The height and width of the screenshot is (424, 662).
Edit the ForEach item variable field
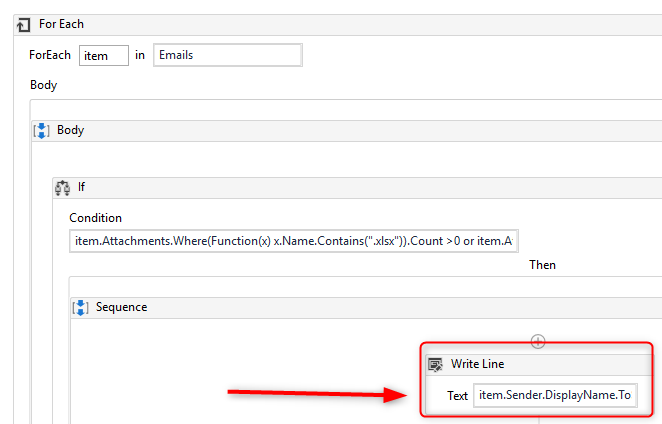104,56
